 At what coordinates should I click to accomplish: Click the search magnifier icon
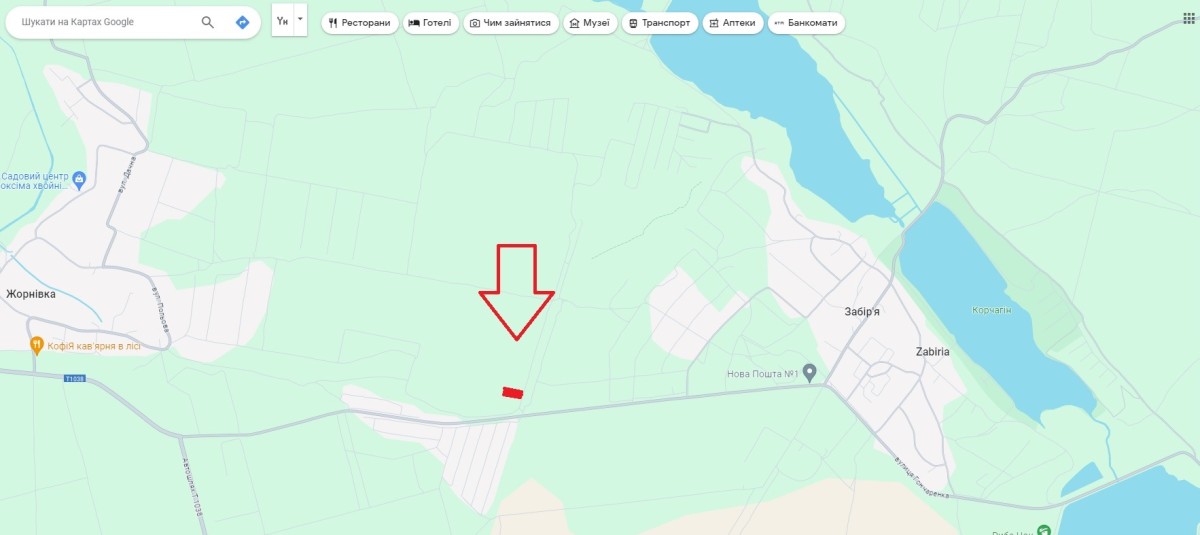(208, 22)
